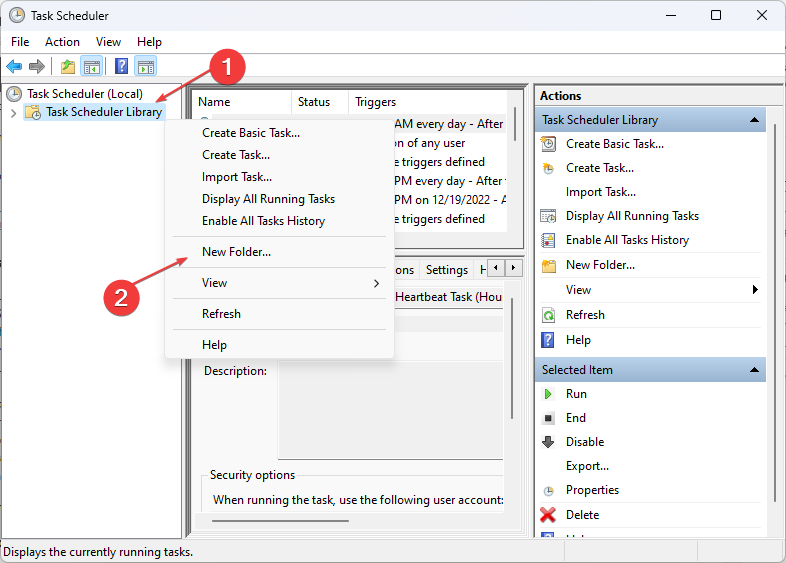Collapse the Selected Item actions section
This screenshot has height=563, width=786.
click(x=754, y=370)
